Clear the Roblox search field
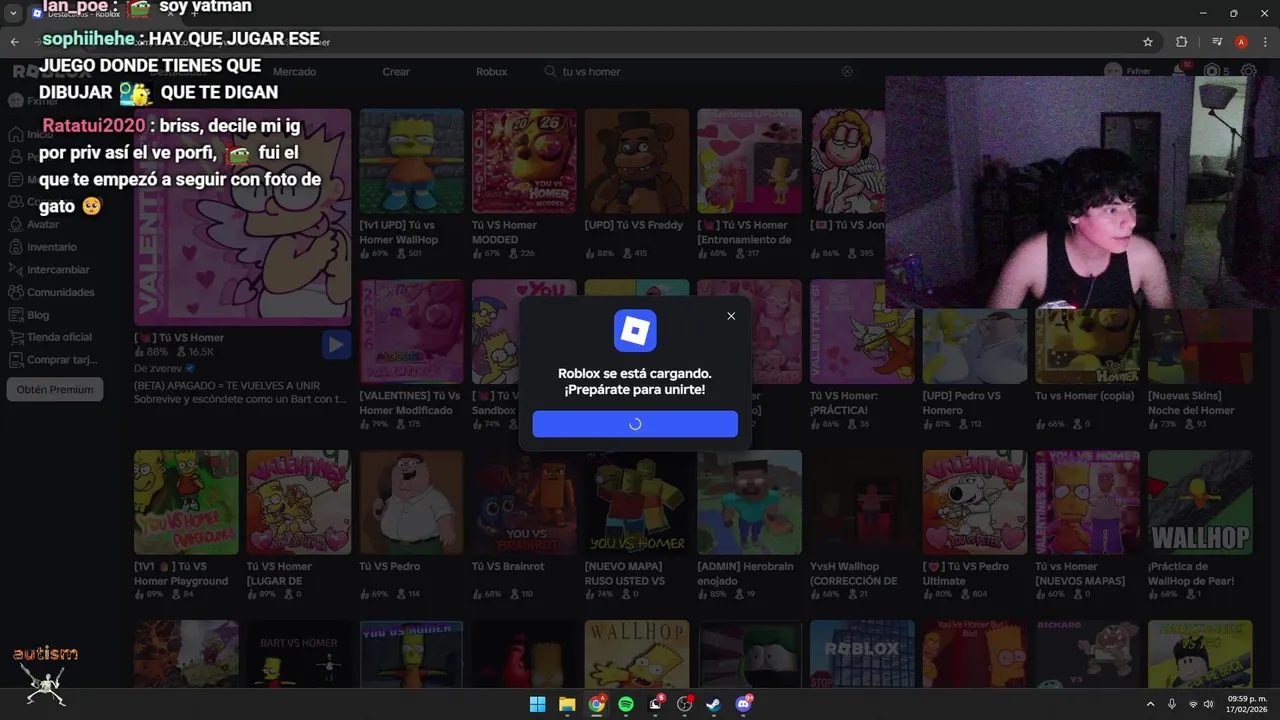Screen dimensions: 1280x720 coord(847,72)
